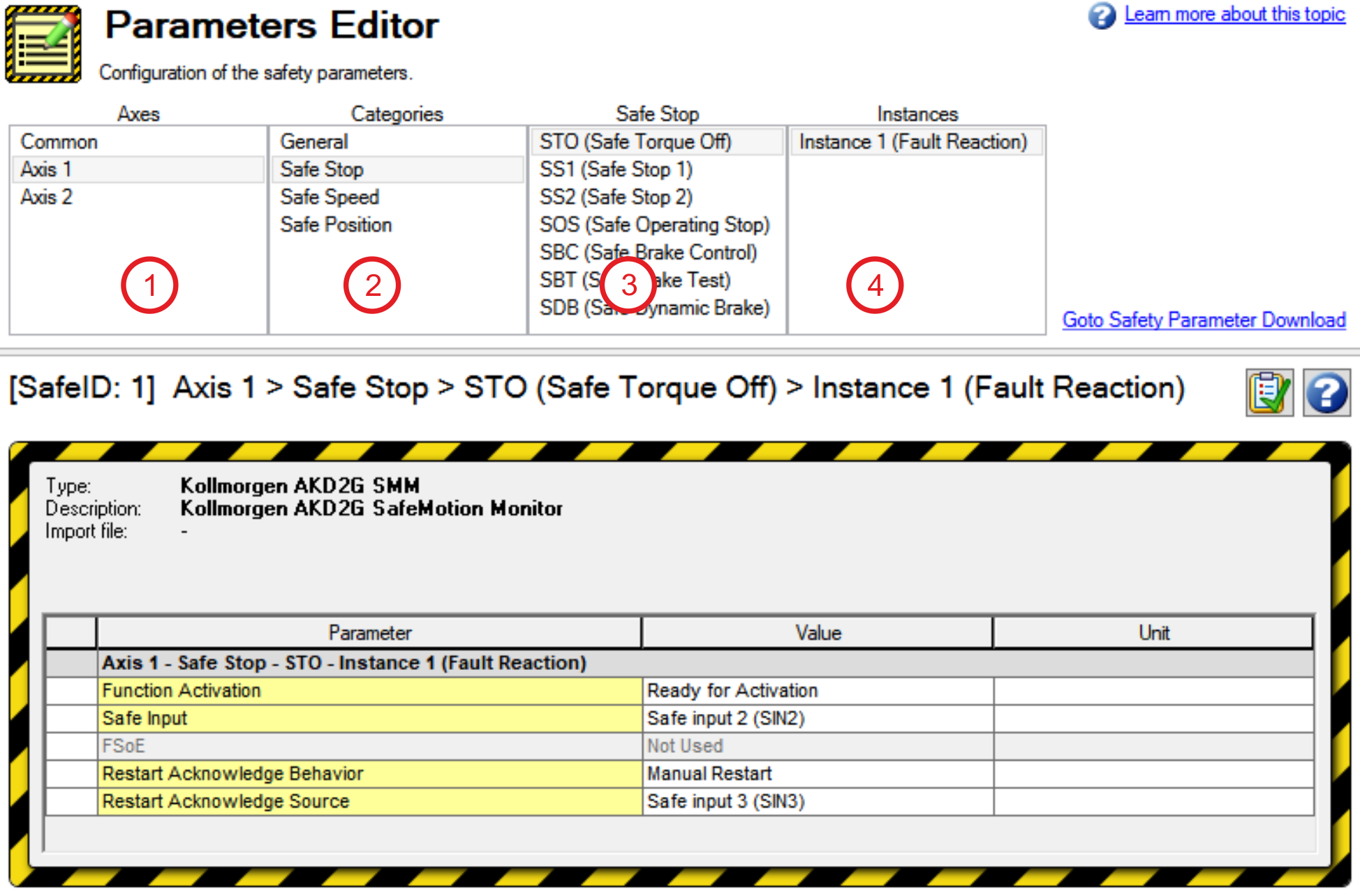Select SBT brake test function
Image resolution: width=1360 pixels, height=896 pixels.
pyautogui.click(x=657, y=280)
